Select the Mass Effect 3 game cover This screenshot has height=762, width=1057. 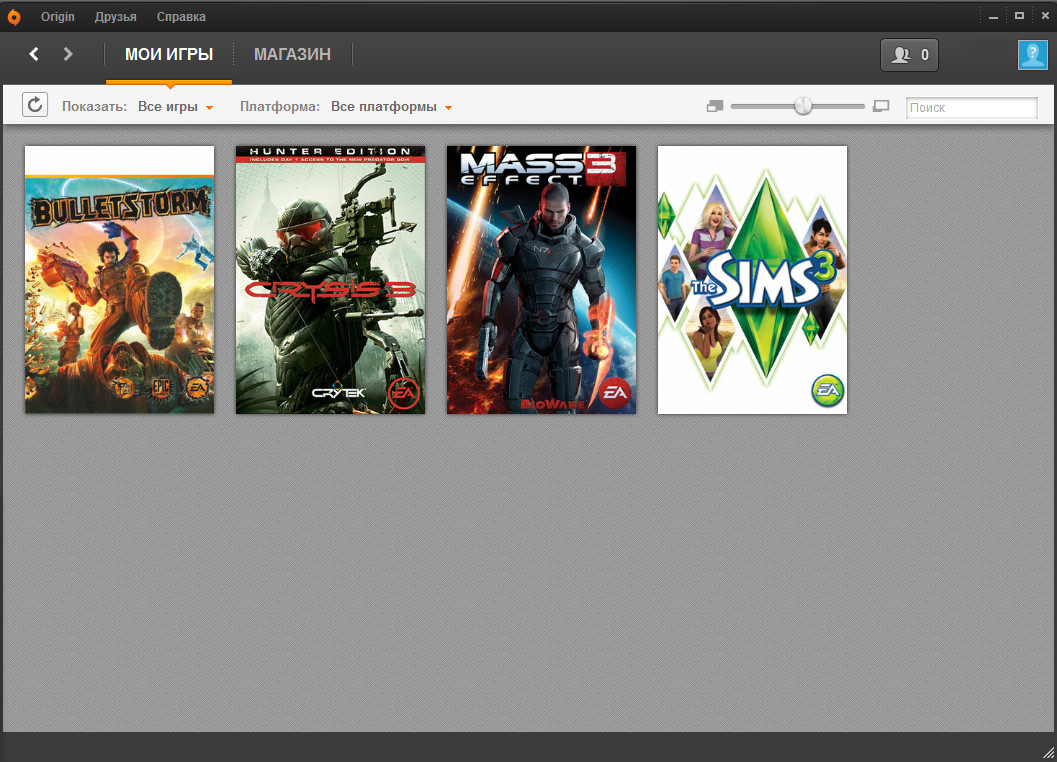(x=541, y=279)
